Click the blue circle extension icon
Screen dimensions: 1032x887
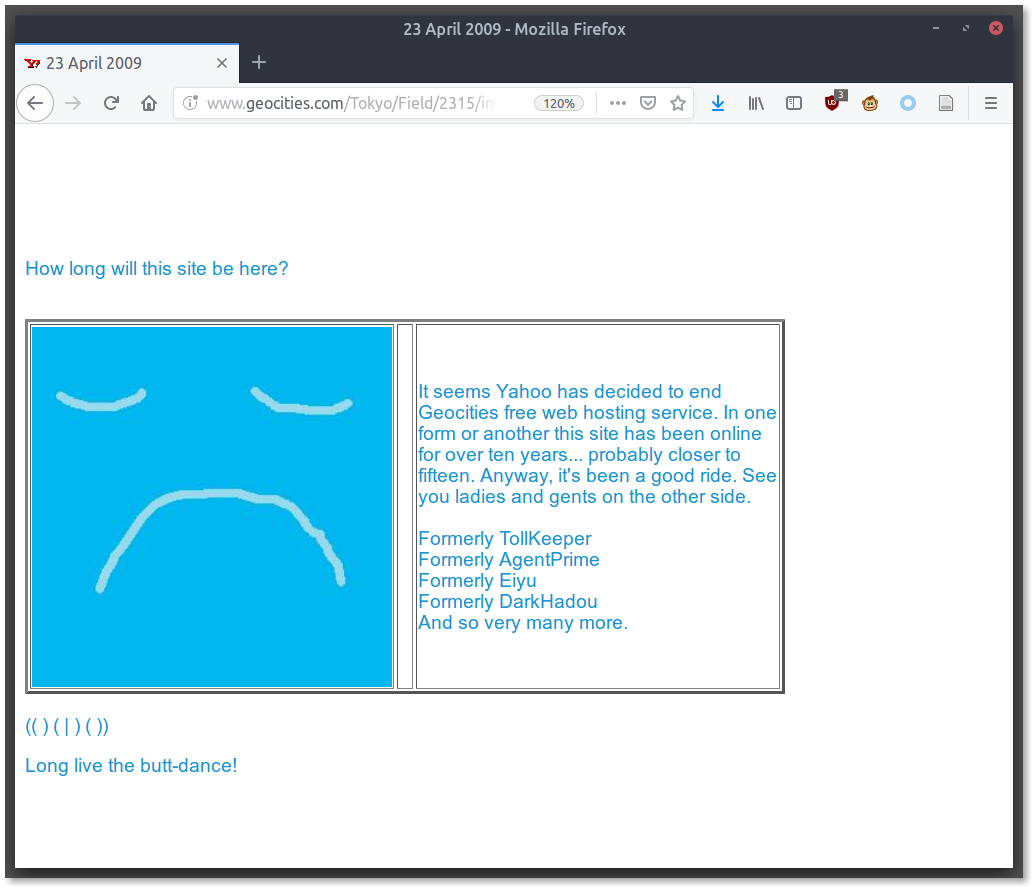[x=908, y=103]
